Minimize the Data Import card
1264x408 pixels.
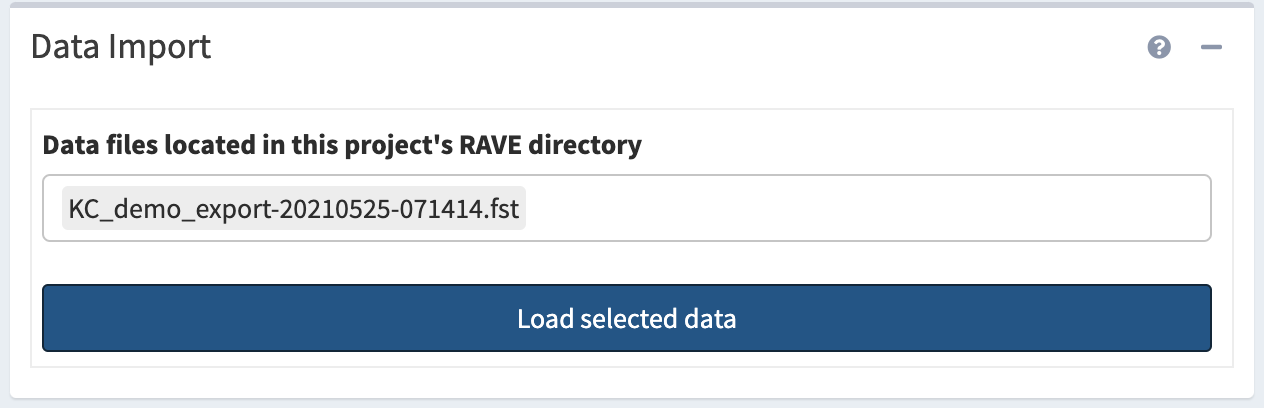coord(1211,47)
